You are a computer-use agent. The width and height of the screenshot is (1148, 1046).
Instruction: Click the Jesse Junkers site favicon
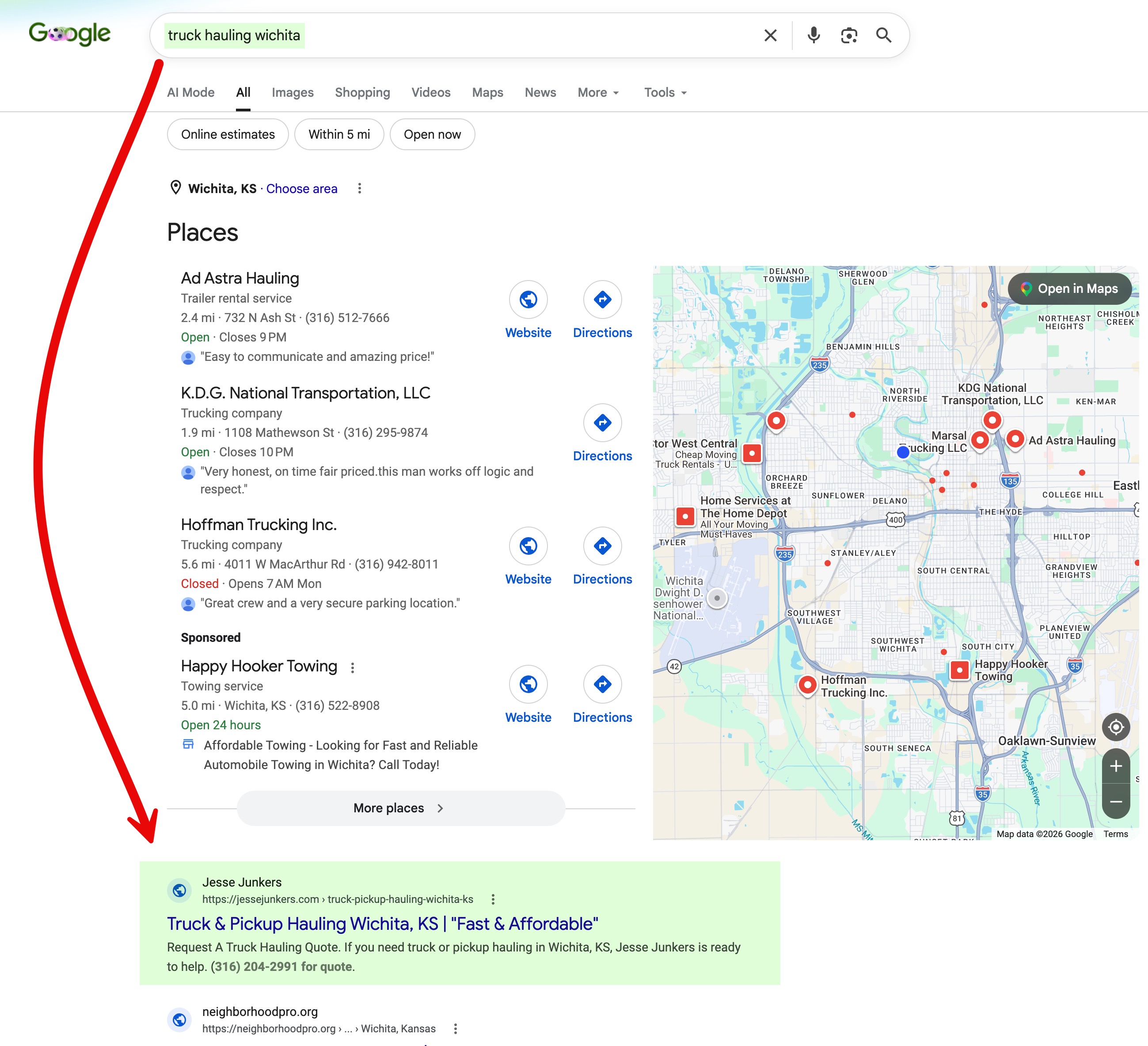point(179,890)
